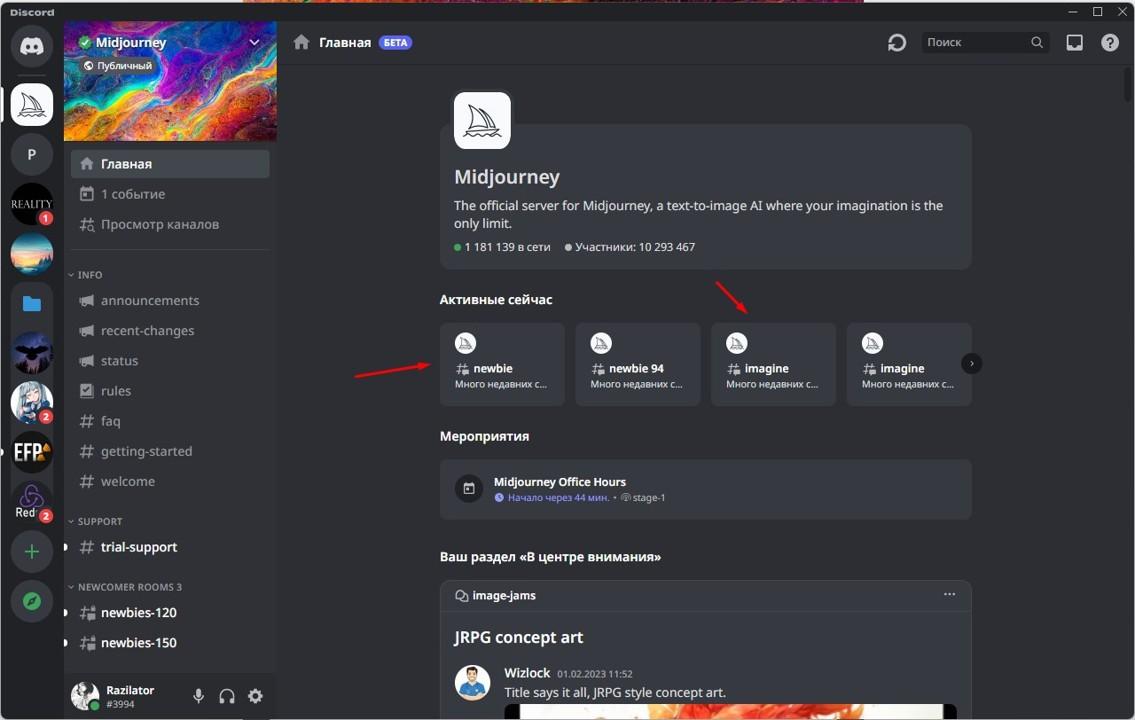Viewport: 1135px width, 720px height.
Task: Open the getting-started channel
Action: [x=170, y=451]
